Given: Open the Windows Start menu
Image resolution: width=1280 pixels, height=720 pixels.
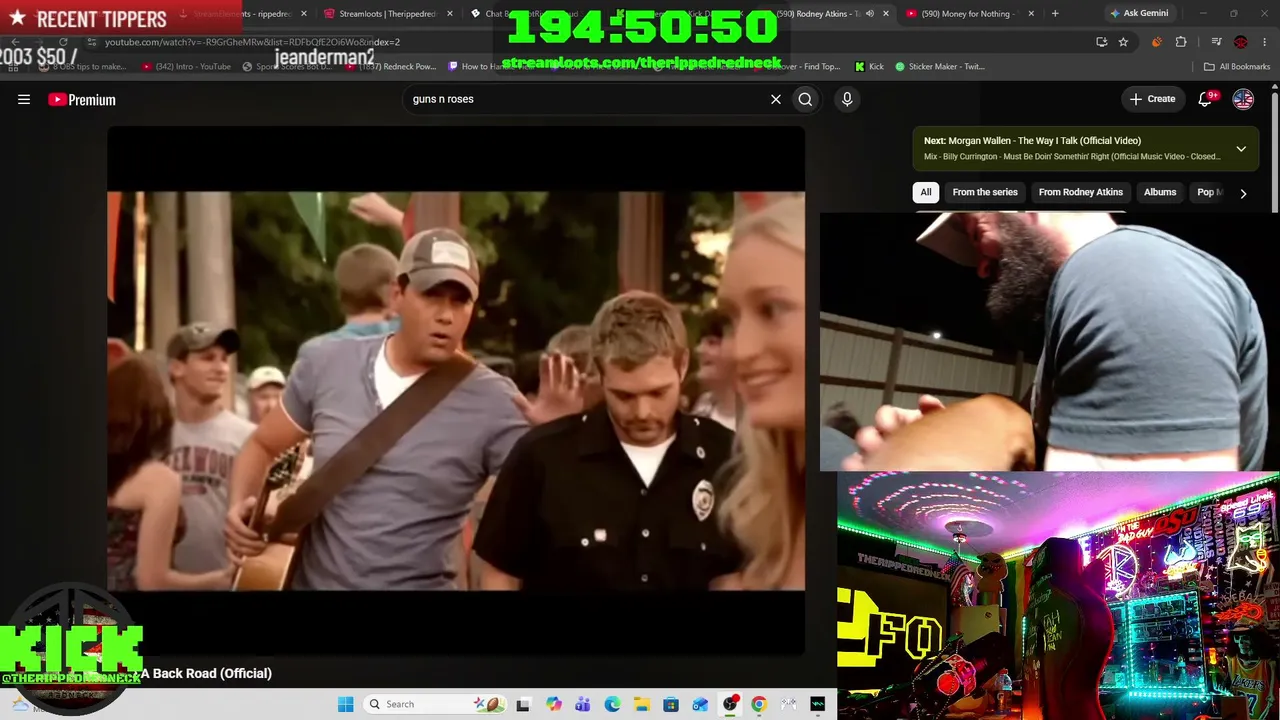Looking at the screenshot, I should coord(345,704).
